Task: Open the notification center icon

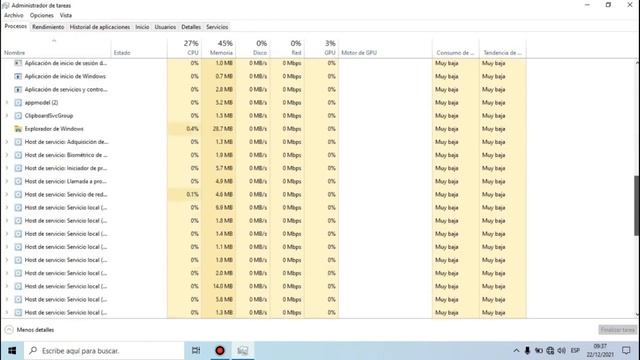Action: tap(626, 351)
